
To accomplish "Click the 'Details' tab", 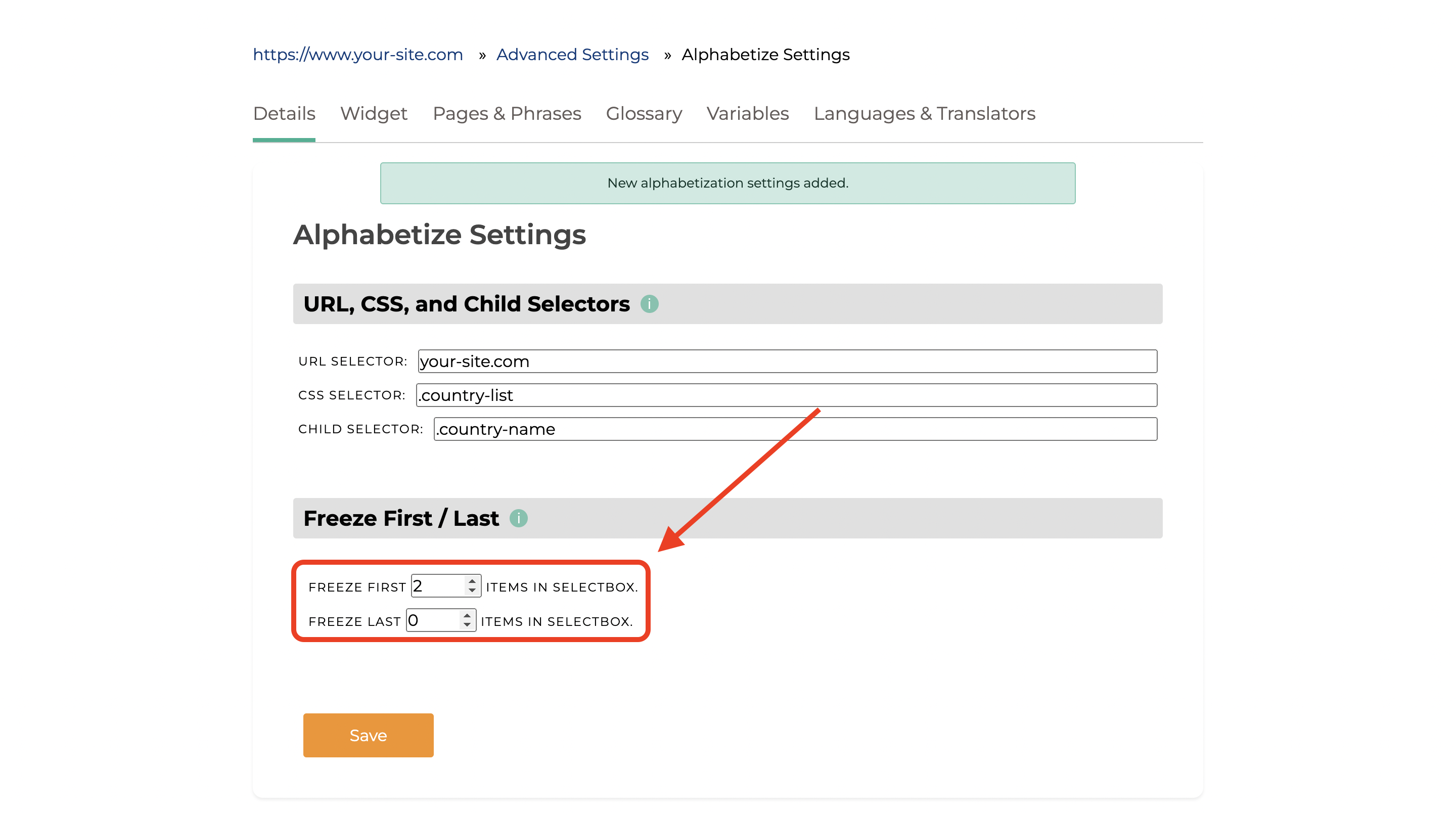I will (x=283, y=113).
